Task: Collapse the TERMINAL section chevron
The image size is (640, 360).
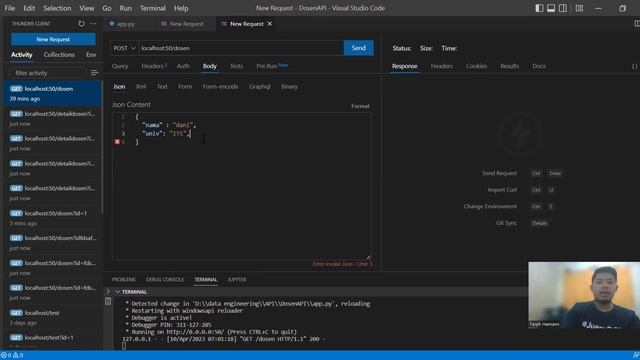Action: pos(118,292)
